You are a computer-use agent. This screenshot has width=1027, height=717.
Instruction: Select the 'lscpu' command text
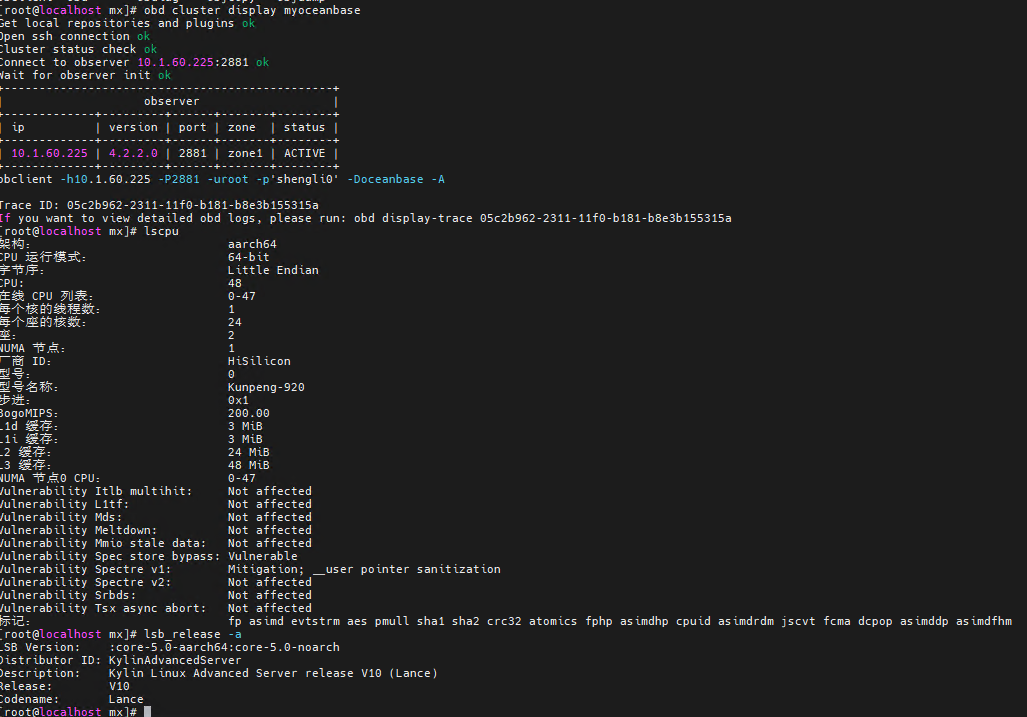click(x=161, y=231)
